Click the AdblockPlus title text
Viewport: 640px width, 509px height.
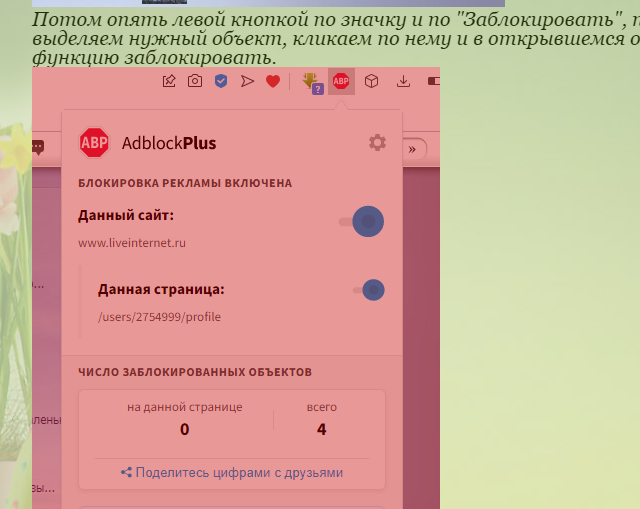[169, 143]
